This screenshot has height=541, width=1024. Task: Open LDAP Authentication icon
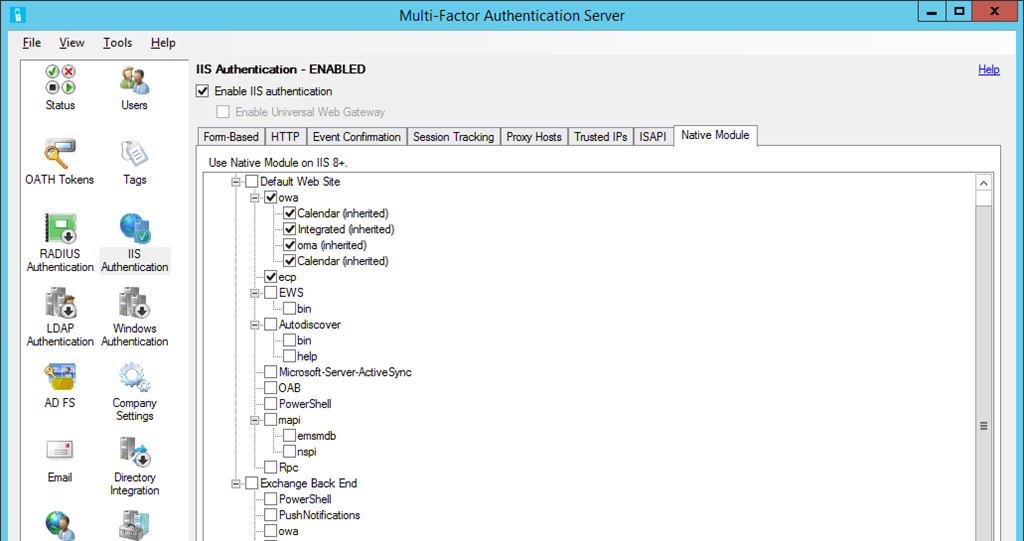pyautogui.click(x=60, y=317)
